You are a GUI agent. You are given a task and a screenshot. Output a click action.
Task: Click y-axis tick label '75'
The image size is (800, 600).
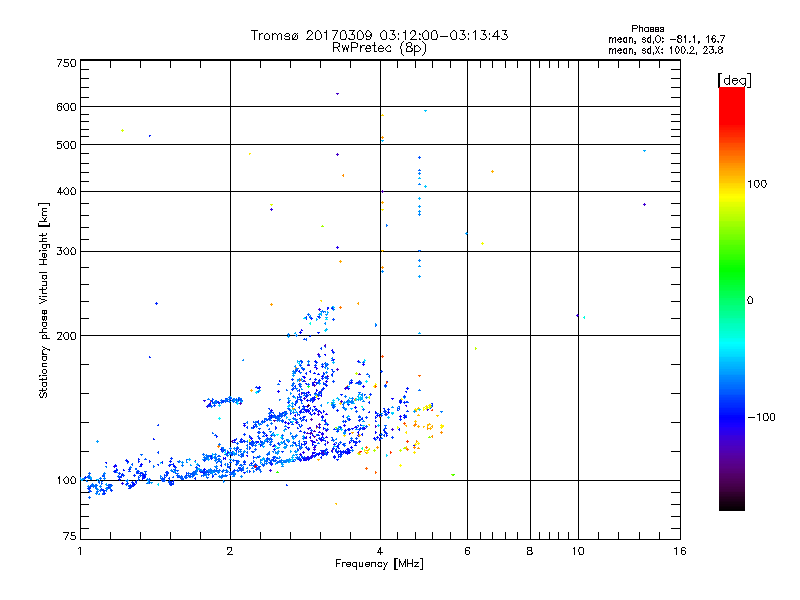coord(70,536)
